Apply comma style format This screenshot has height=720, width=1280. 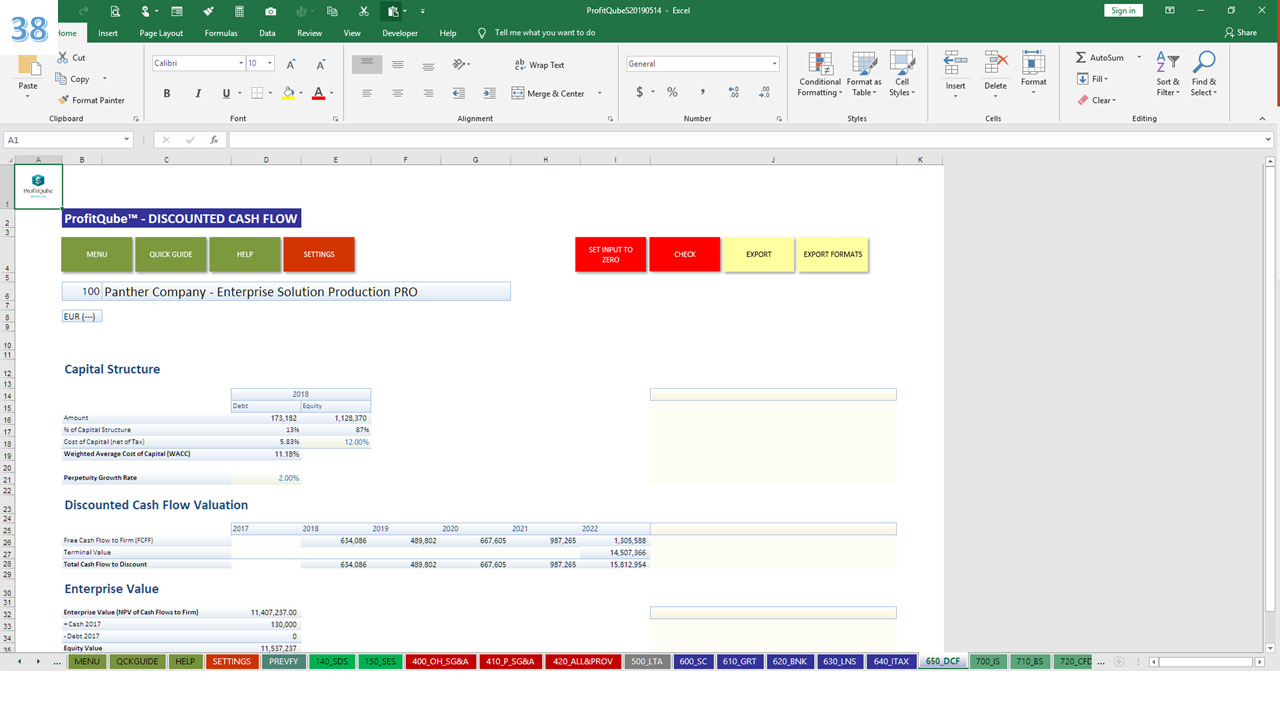coord(703,92)
